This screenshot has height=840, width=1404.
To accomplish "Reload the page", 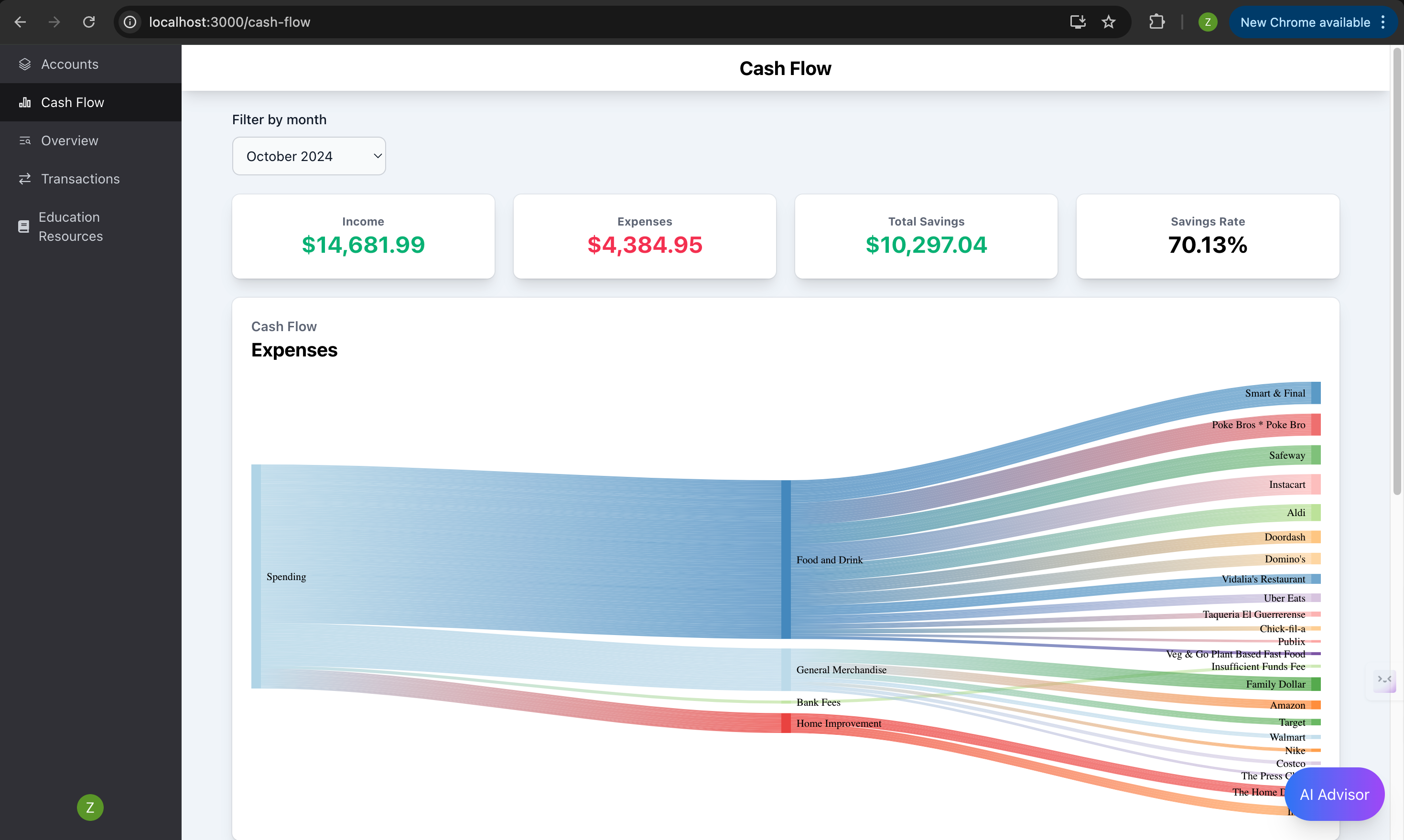I will click(x=89, y=22).
